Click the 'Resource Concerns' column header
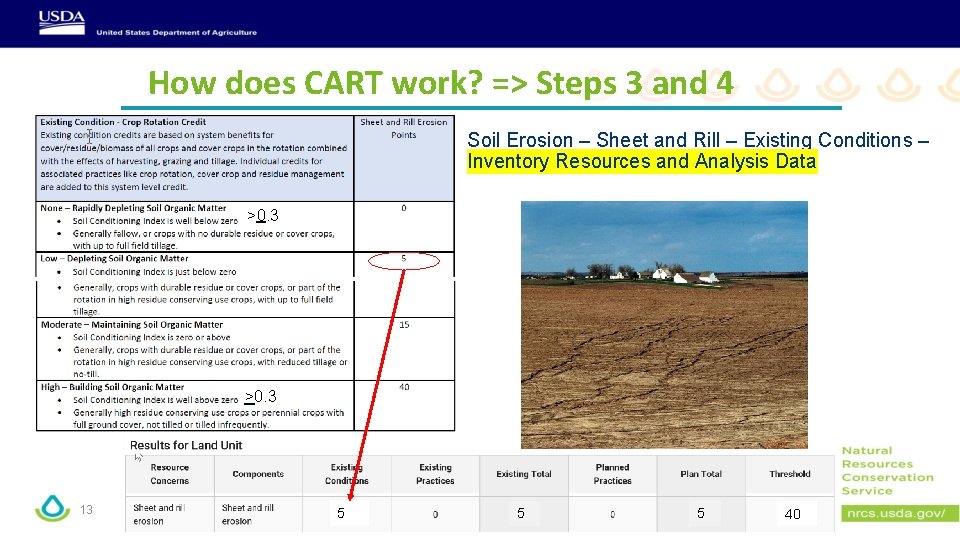Image resolution: width=960 pixels, height=540 pixels. [170, 474]
